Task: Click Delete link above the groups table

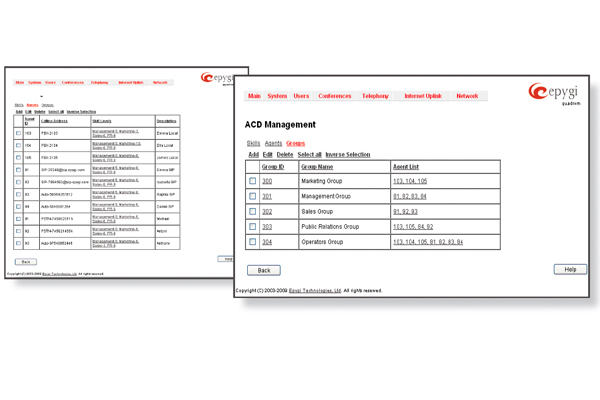Action: click(285, 155)
